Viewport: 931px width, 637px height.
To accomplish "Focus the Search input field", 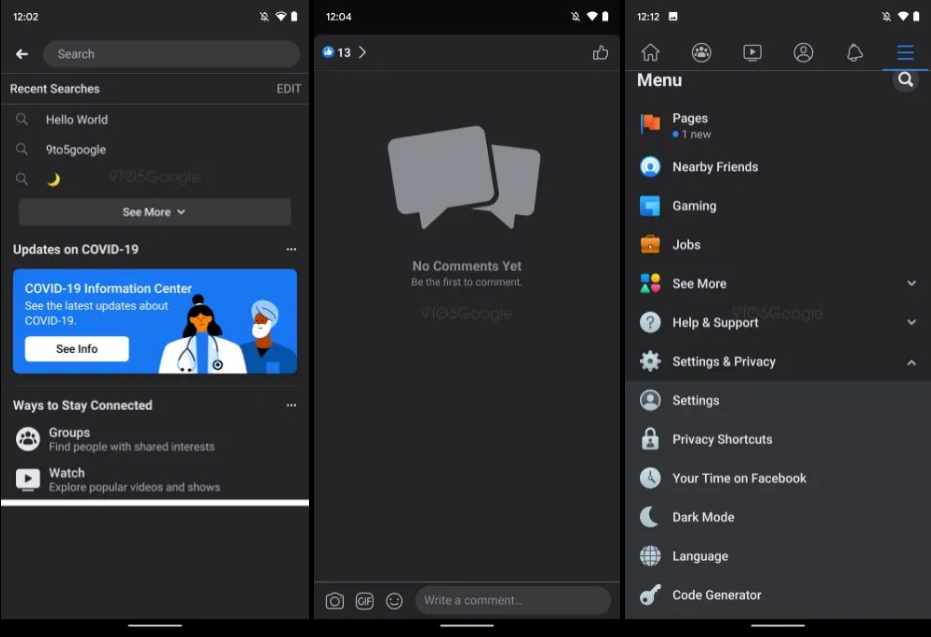I will 171,54.
